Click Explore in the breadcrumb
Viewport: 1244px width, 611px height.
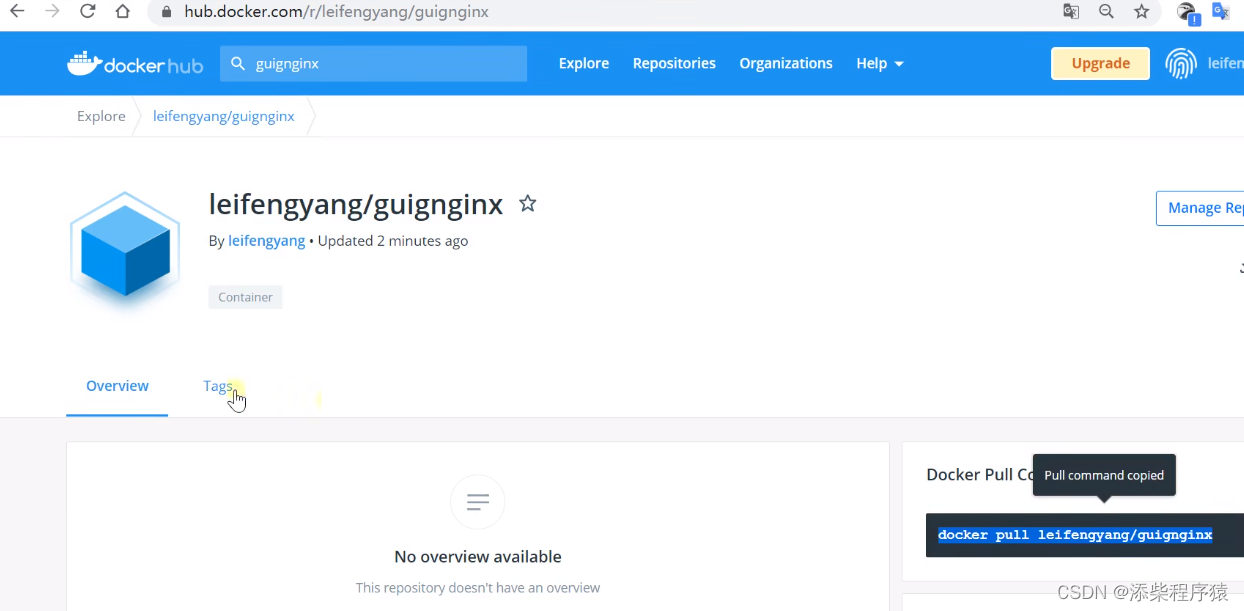(x=101, y=116)
